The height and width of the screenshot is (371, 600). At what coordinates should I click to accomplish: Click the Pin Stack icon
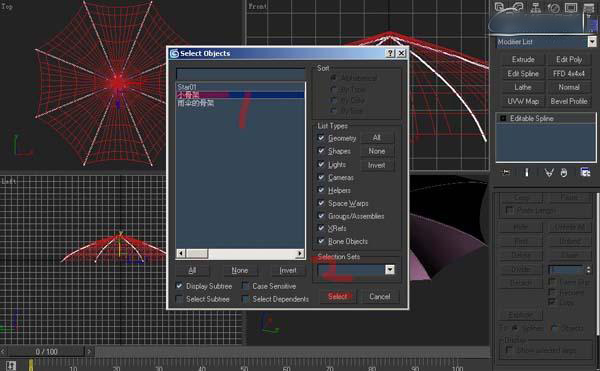point(506,173)
